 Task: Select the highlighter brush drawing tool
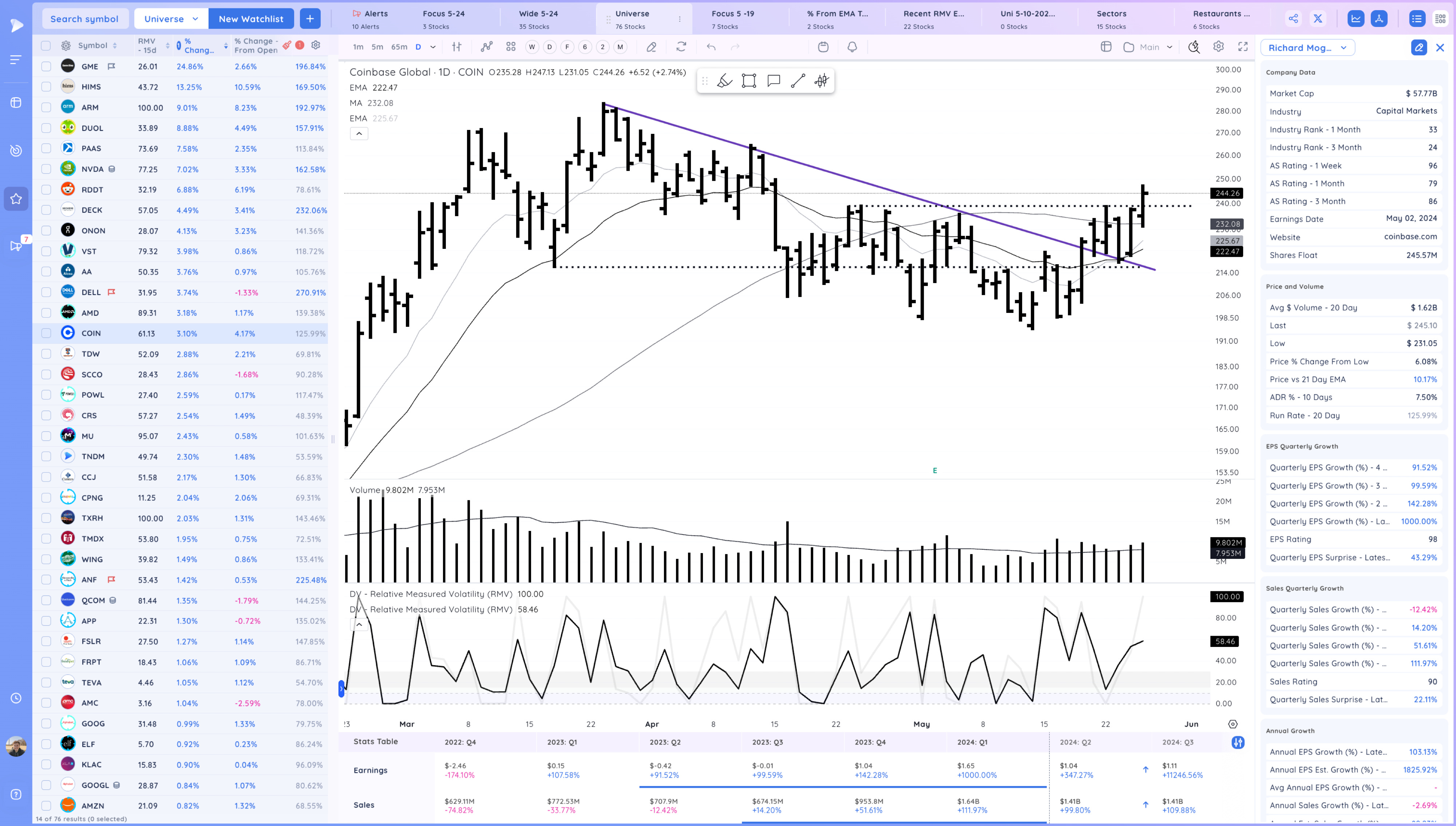[725, 81]
